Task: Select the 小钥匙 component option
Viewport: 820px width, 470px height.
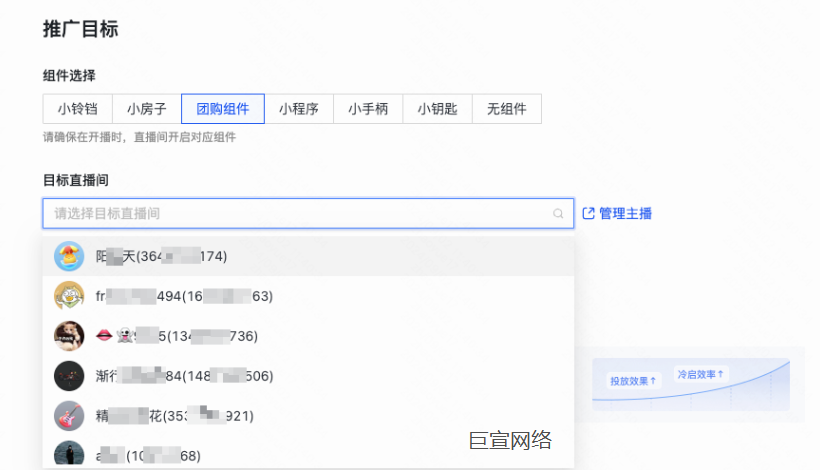Action: (437, 109)
